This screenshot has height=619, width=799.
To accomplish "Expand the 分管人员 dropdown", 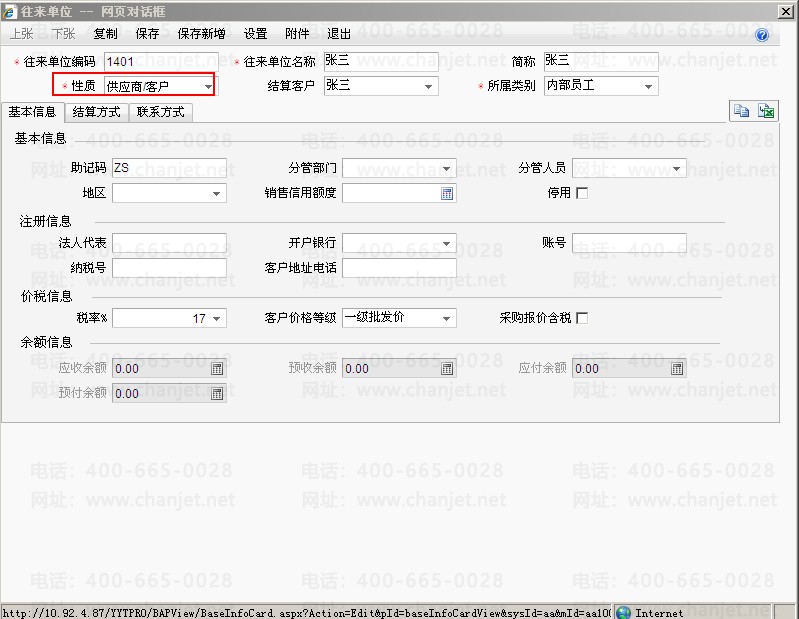I will pos(676,169).
